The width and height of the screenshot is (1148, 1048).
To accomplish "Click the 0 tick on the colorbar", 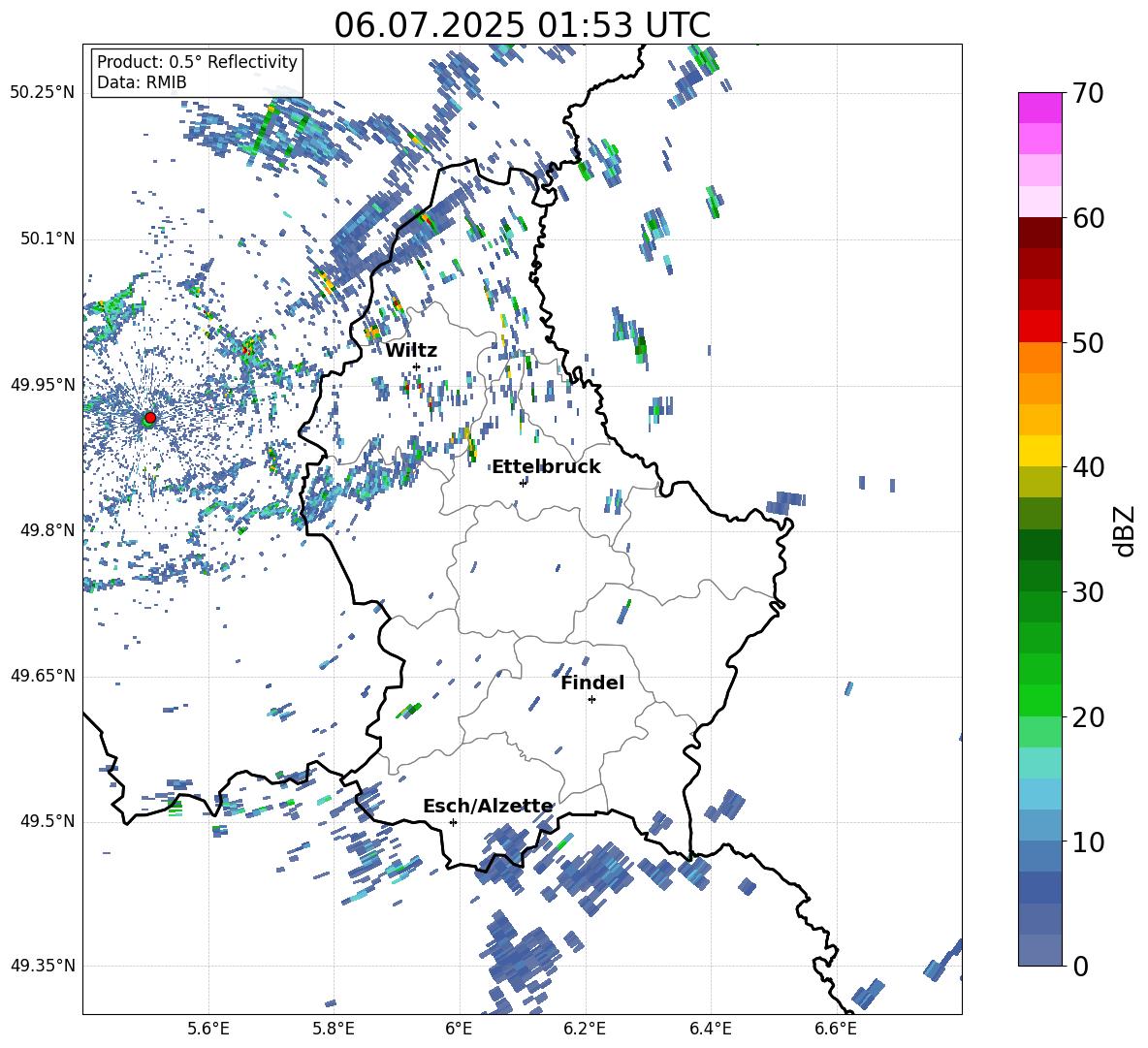I will tap(1080, 967).
